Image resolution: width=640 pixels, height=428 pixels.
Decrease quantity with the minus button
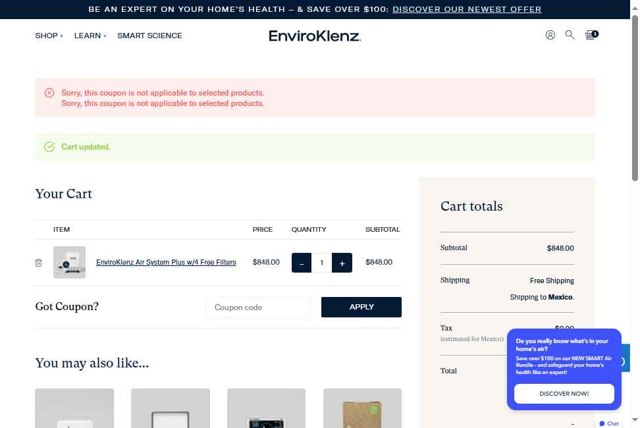tap(301, 263)
